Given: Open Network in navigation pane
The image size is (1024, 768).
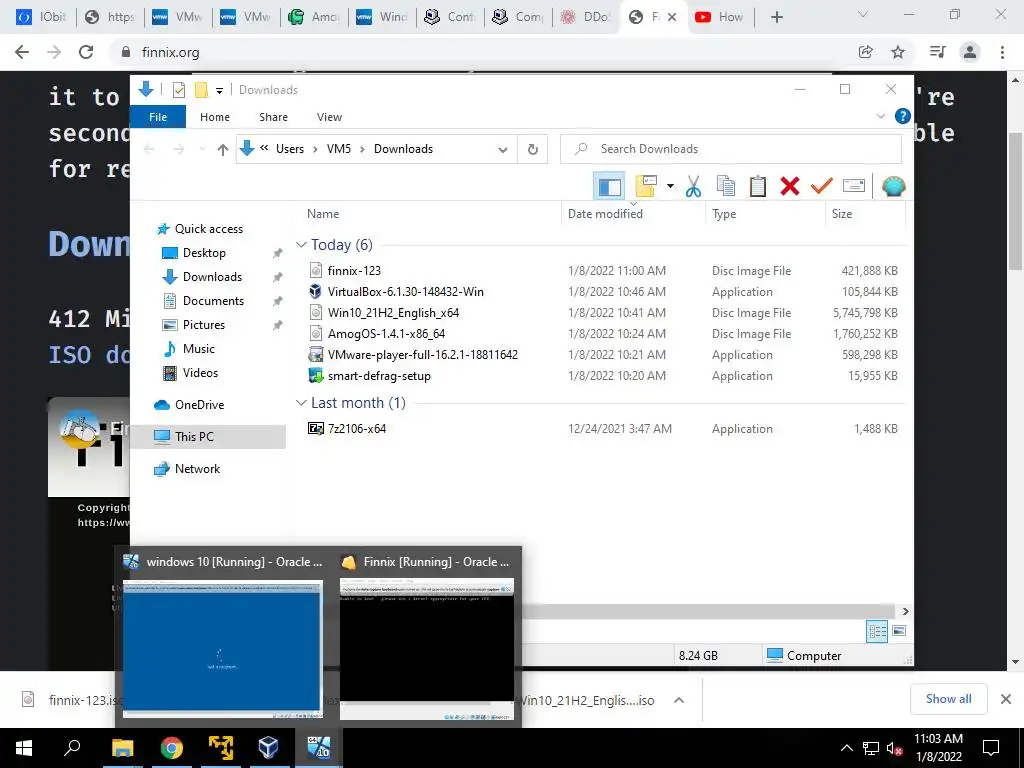Looking at the screenshot, I should point(197,469).
